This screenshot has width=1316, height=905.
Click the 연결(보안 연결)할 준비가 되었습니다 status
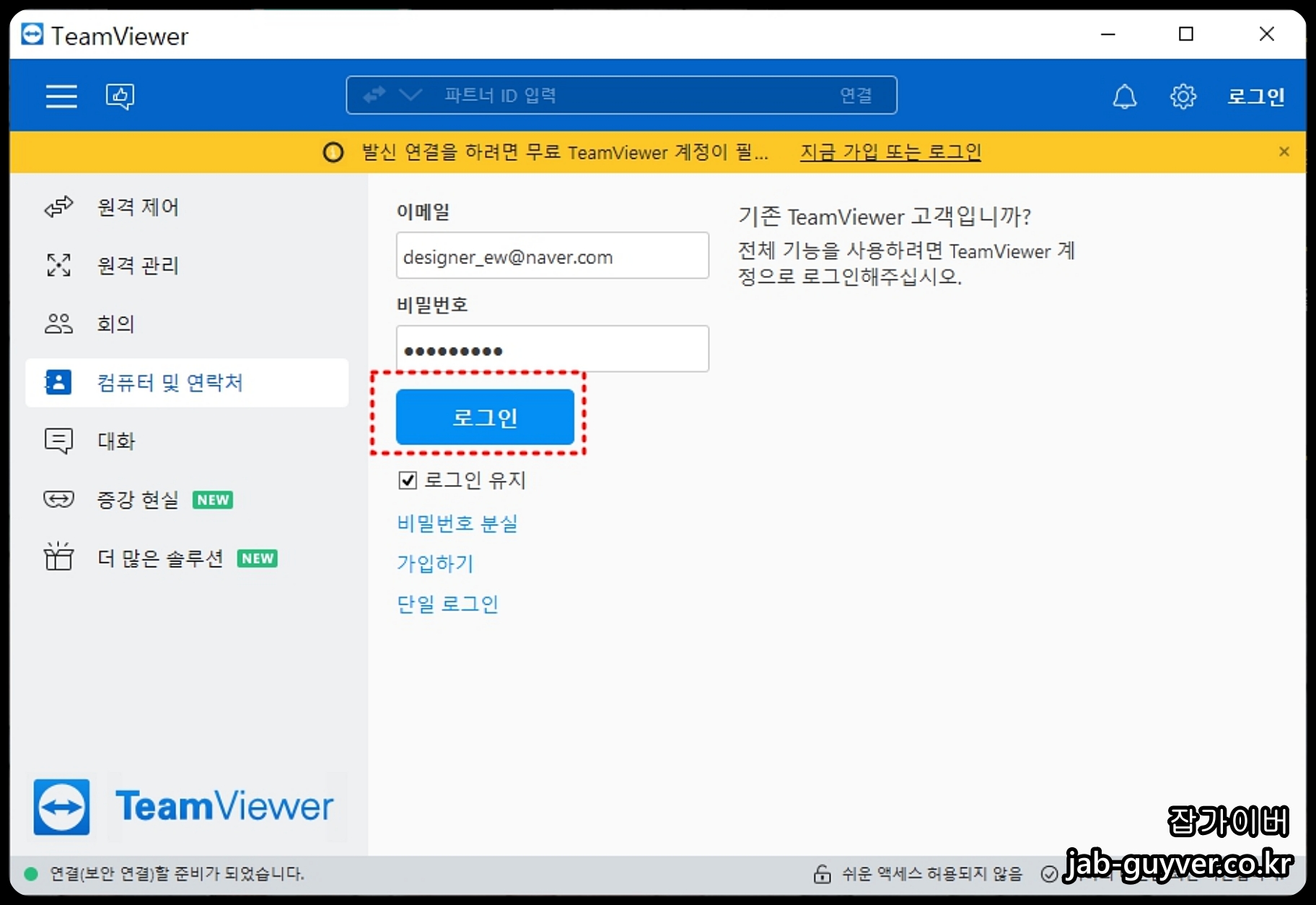[177, 874]
